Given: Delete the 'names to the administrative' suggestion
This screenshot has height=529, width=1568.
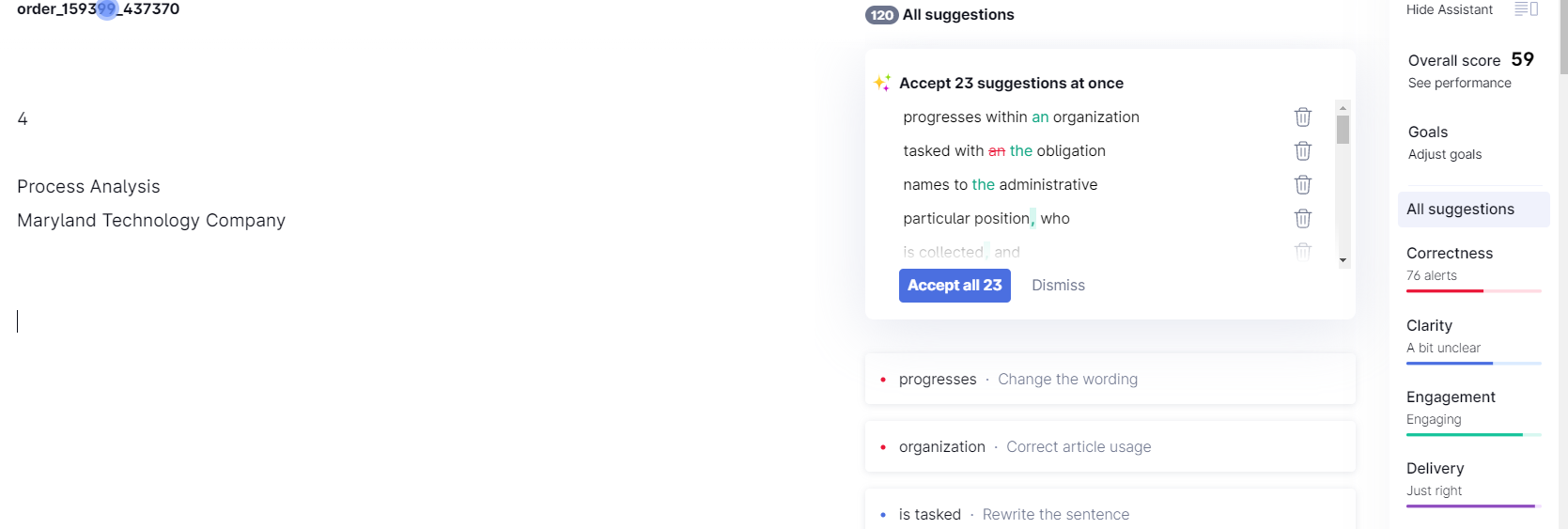Looking at the screenshot, I should 1302,184.
